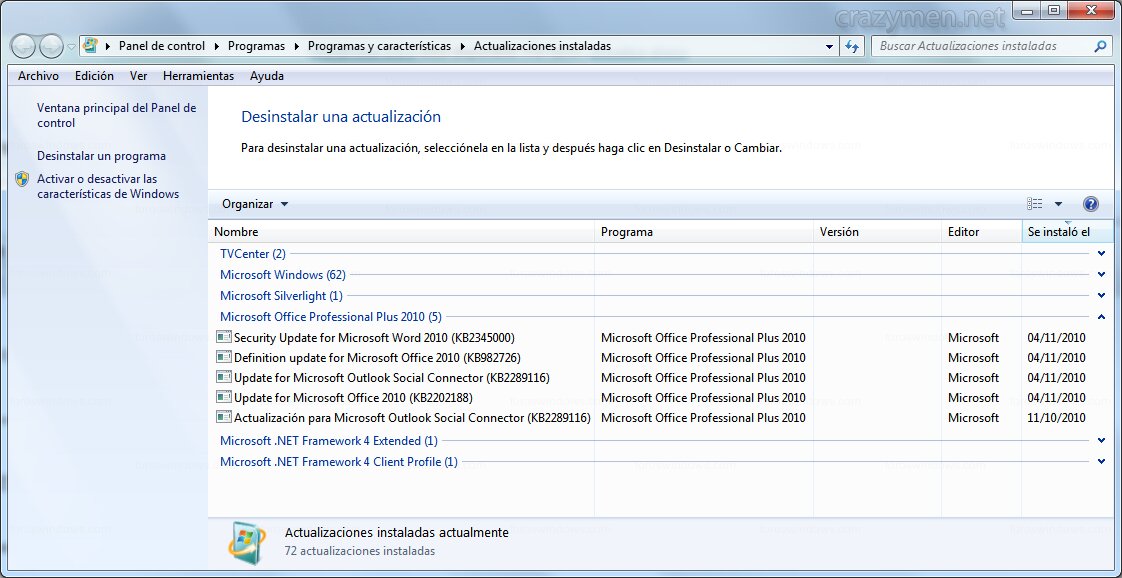
Task: Select the Microsoft Silverlight (1) group header
Action: tap(281, 295)
